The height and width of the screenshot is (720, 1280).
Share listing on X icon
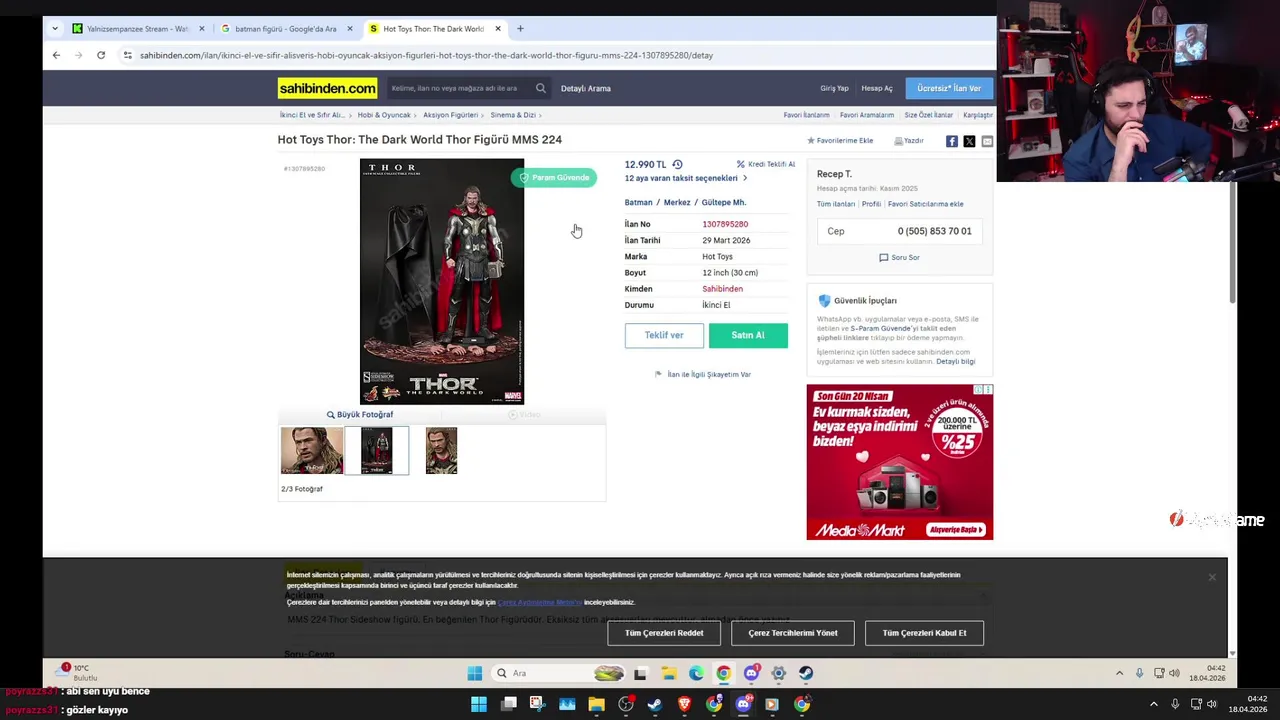pos(969,141)
